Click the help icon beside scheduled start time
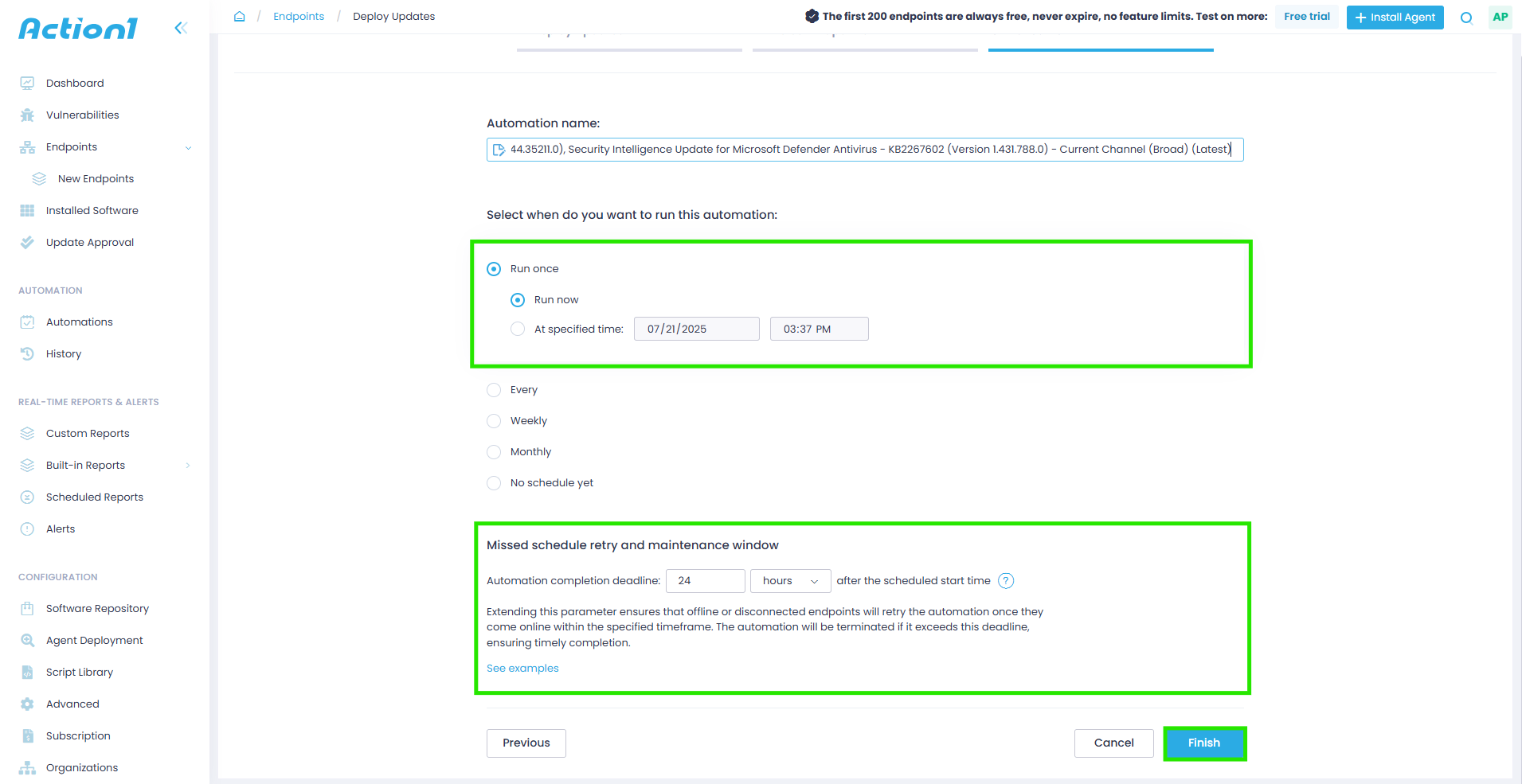Viewport: 1522px width, 784px height. tap(1006, 581)
